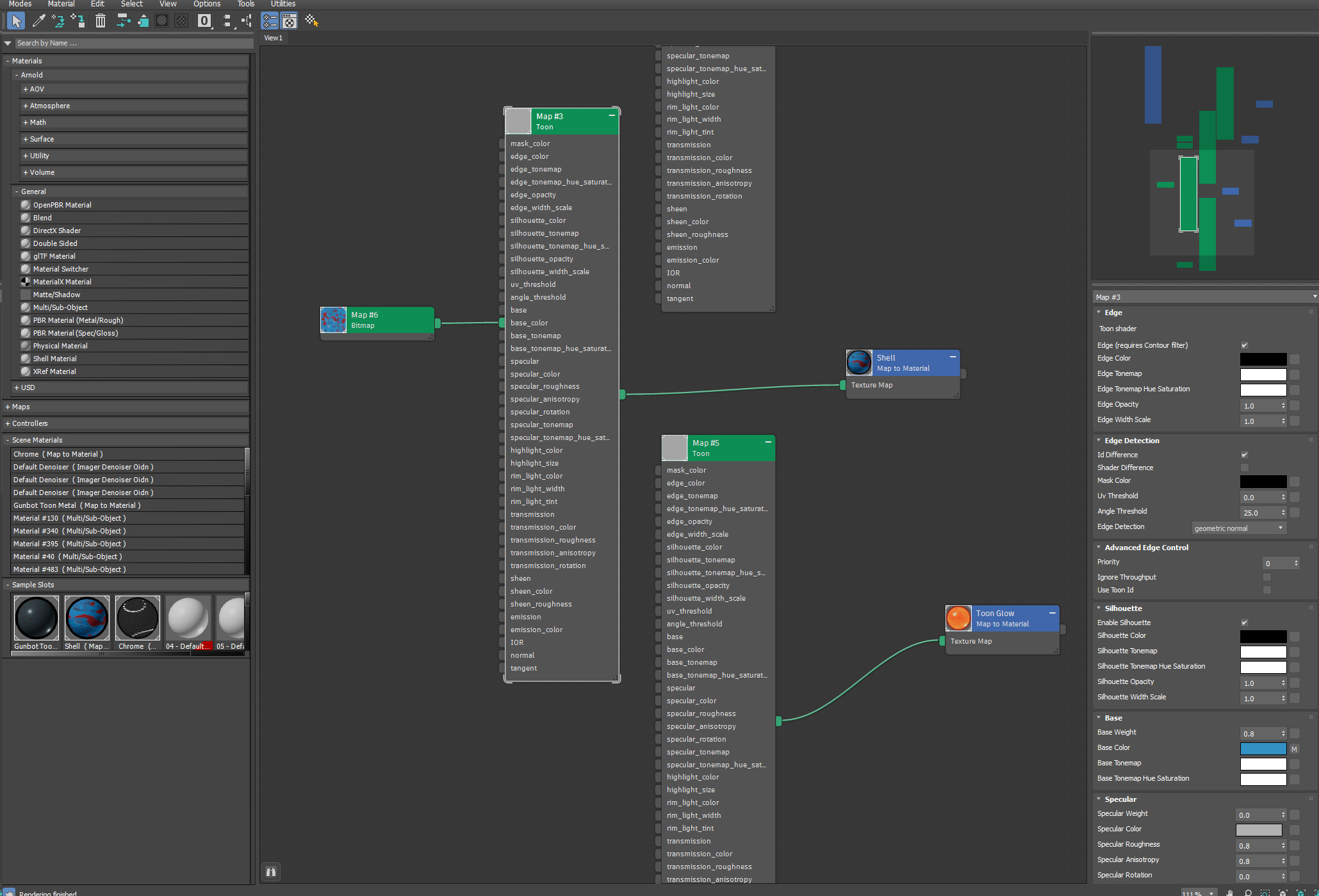
Task: Disable the Enable Silhouette checkbox
Action: click(x=1244, y=623)
